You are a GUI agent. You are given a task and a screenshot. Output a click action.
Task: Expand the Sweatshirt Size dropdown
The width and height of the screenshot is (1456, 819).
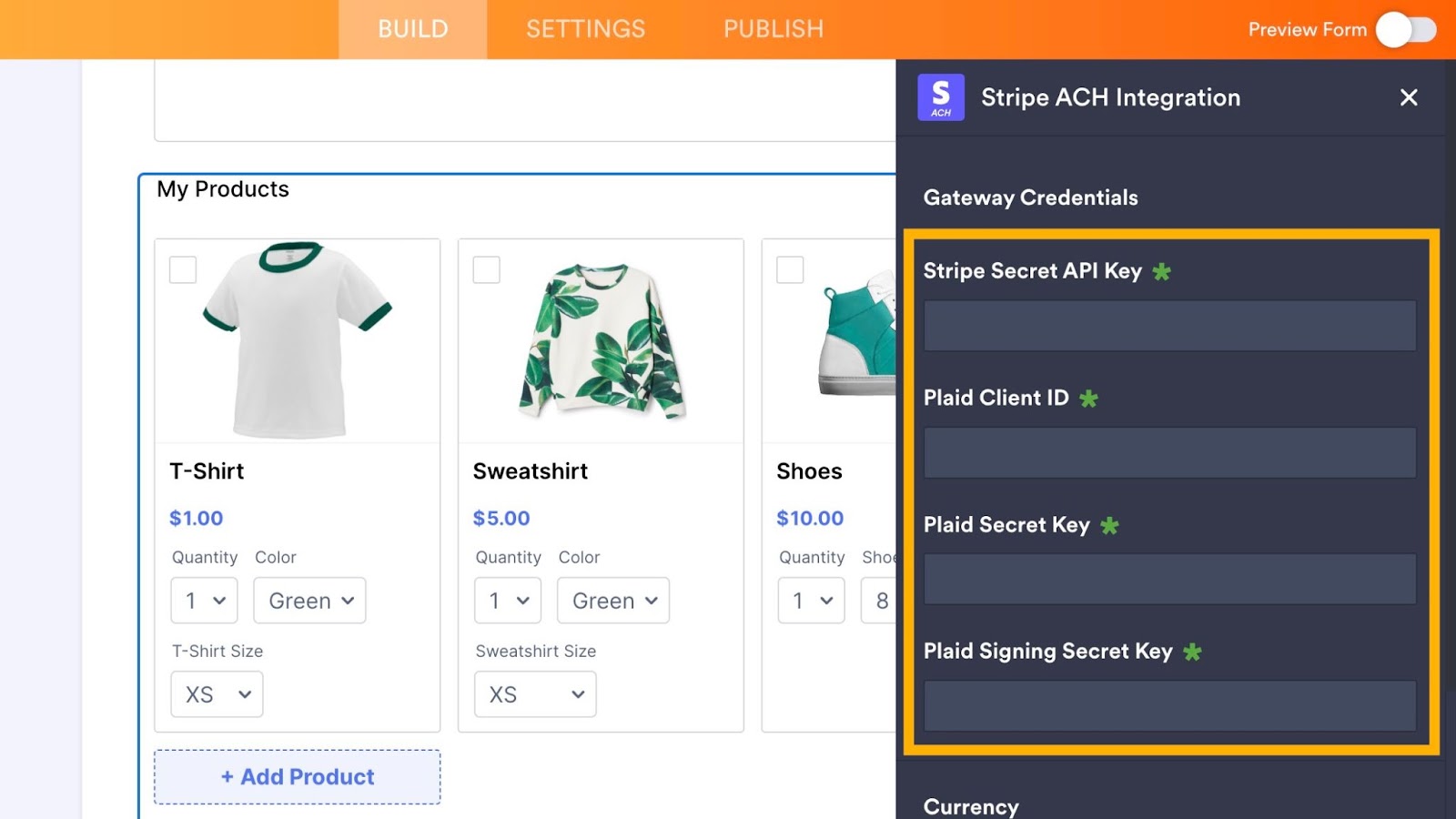coord(535,694)
